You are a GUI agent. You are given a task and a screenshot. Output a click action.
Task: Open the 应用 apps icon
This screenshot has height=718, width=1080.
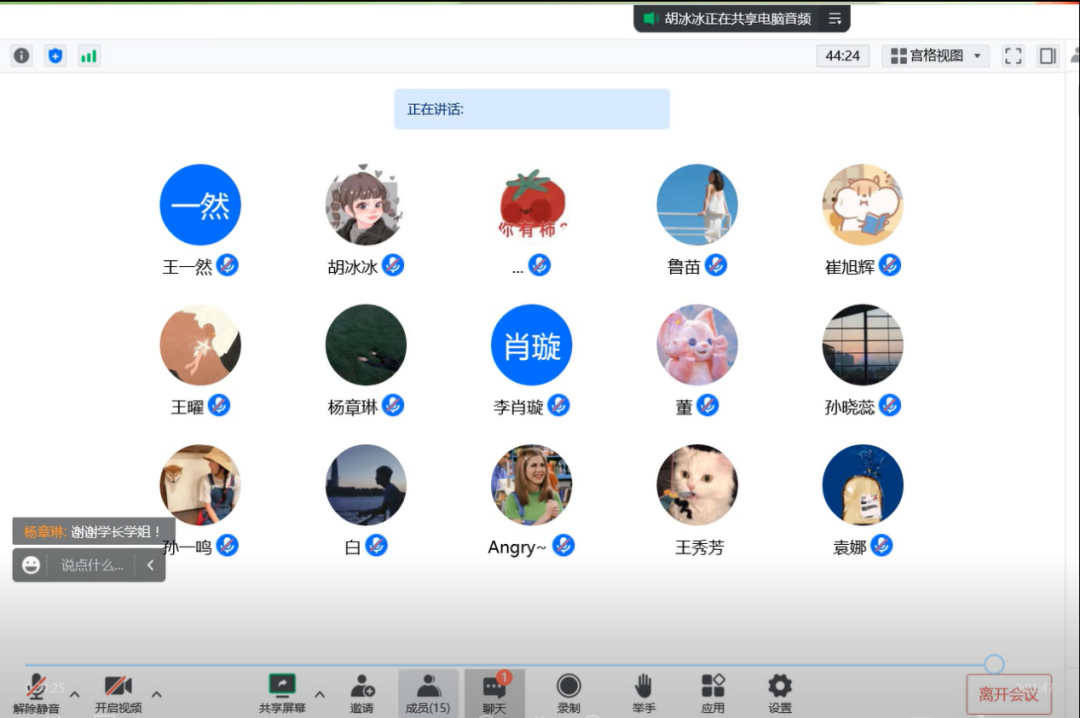click(x=712, y=692)
